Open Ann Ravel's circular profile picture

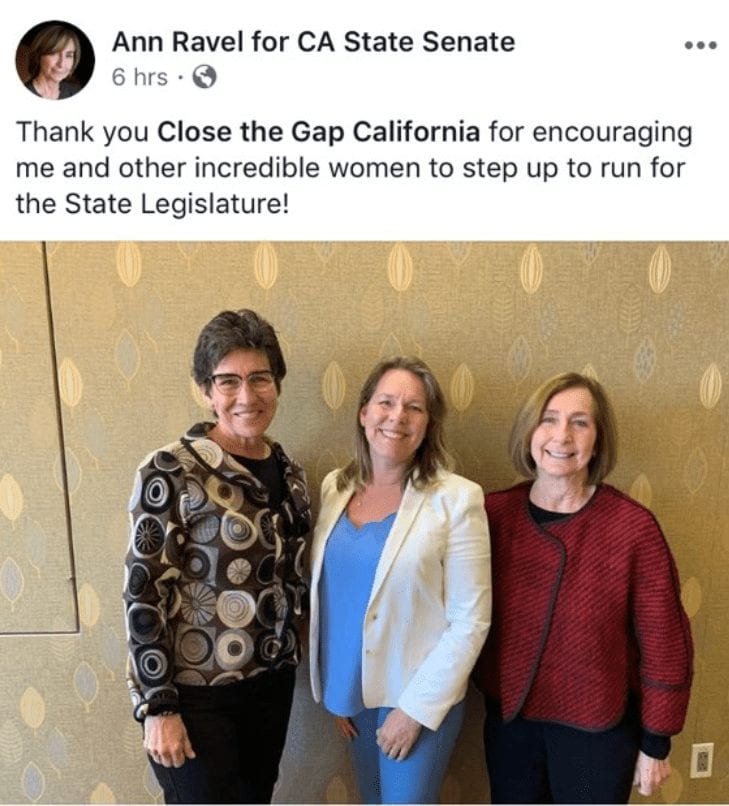click(55, 60)
